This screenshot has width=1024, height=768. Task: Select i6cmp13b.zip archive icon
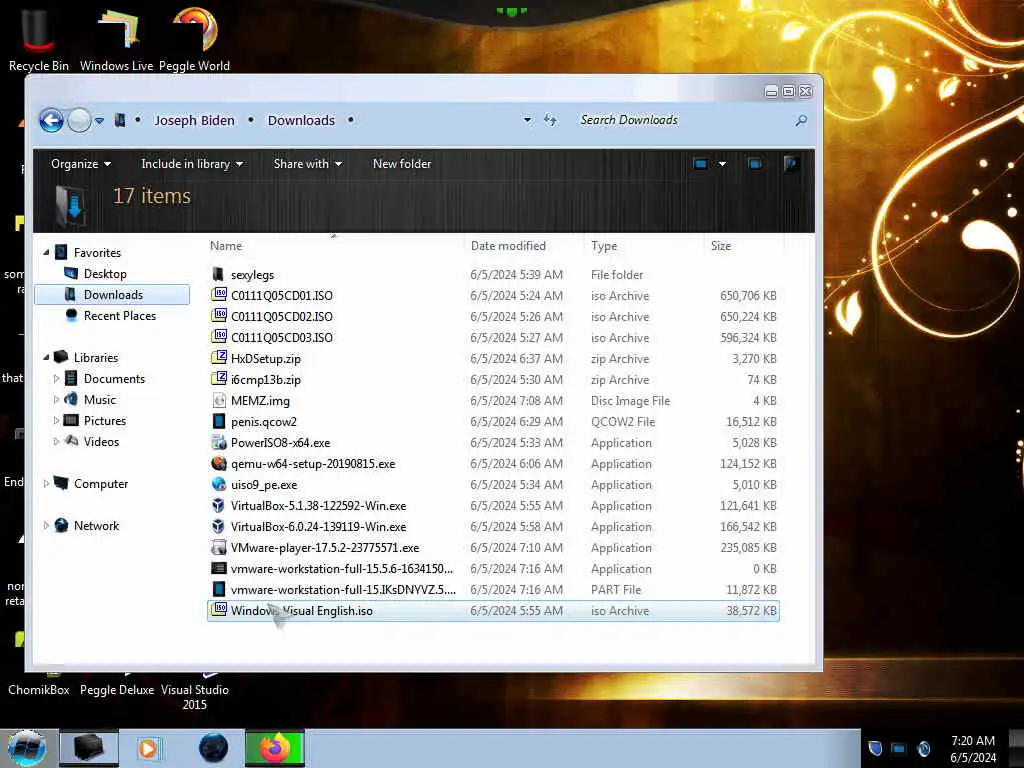[219, 379]
